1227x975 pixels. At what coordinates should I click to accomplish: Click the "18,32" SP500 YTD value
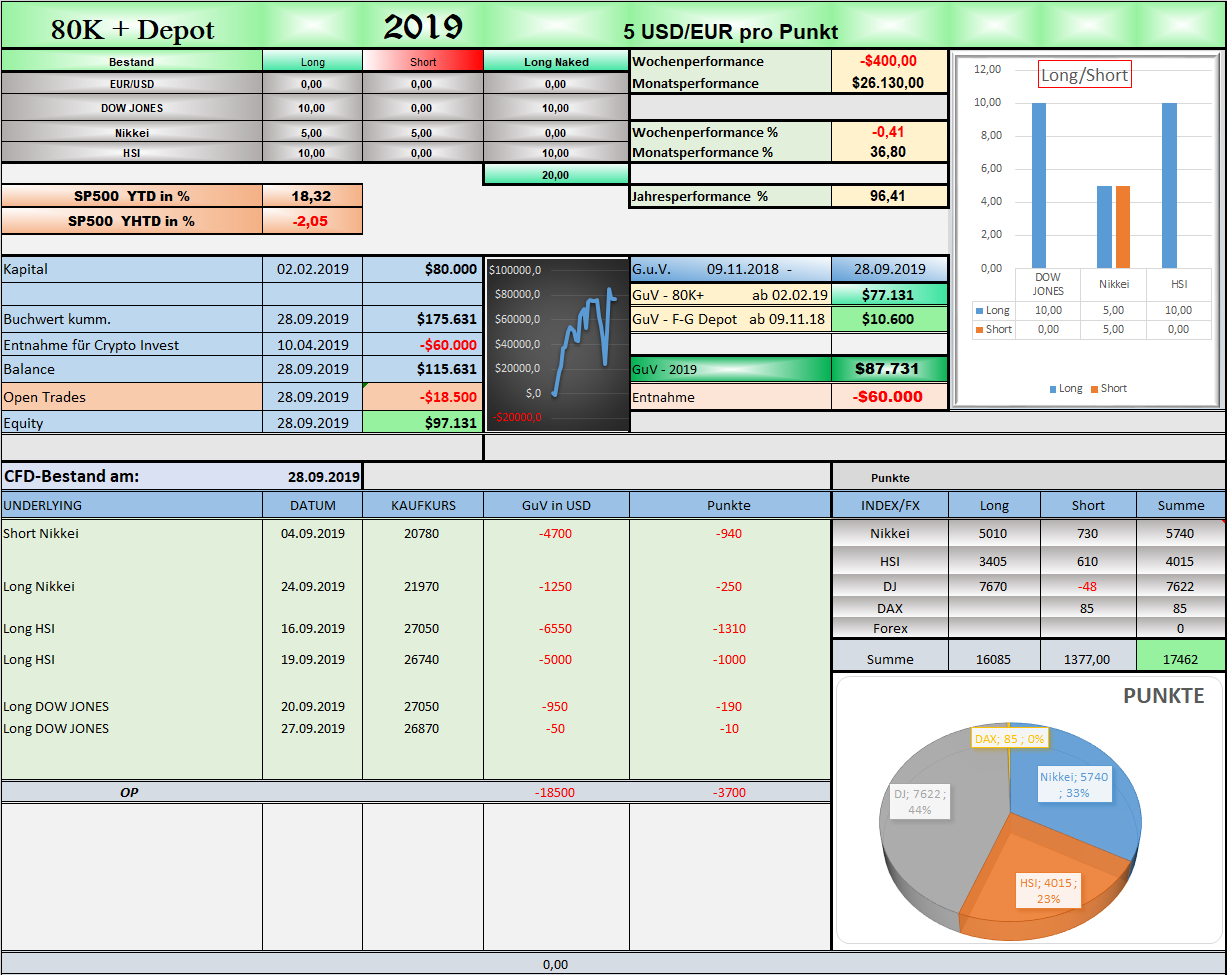click(x=312, y=196)
